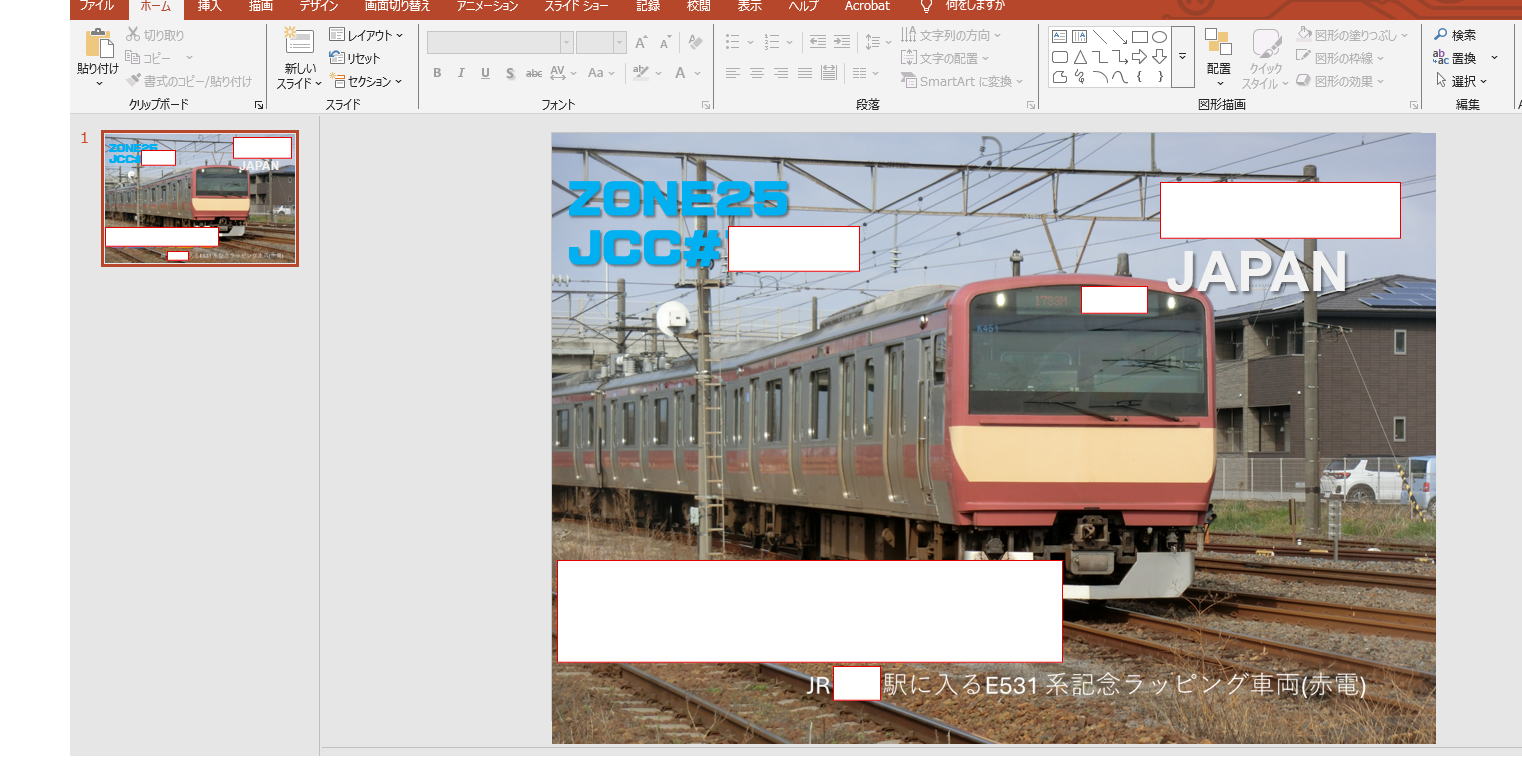Open the 選択 (Select) dropdown

click(1461, 81)
